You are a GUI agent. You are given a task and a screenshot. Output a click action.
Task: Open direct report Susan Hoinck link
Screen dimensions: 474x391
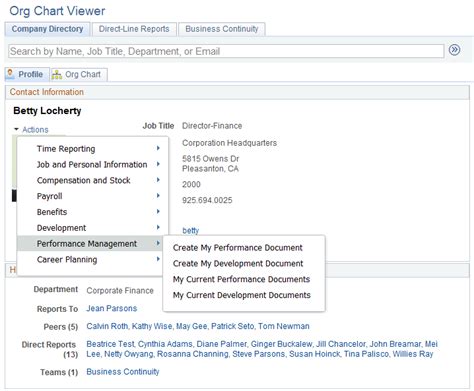pos(315,354)
